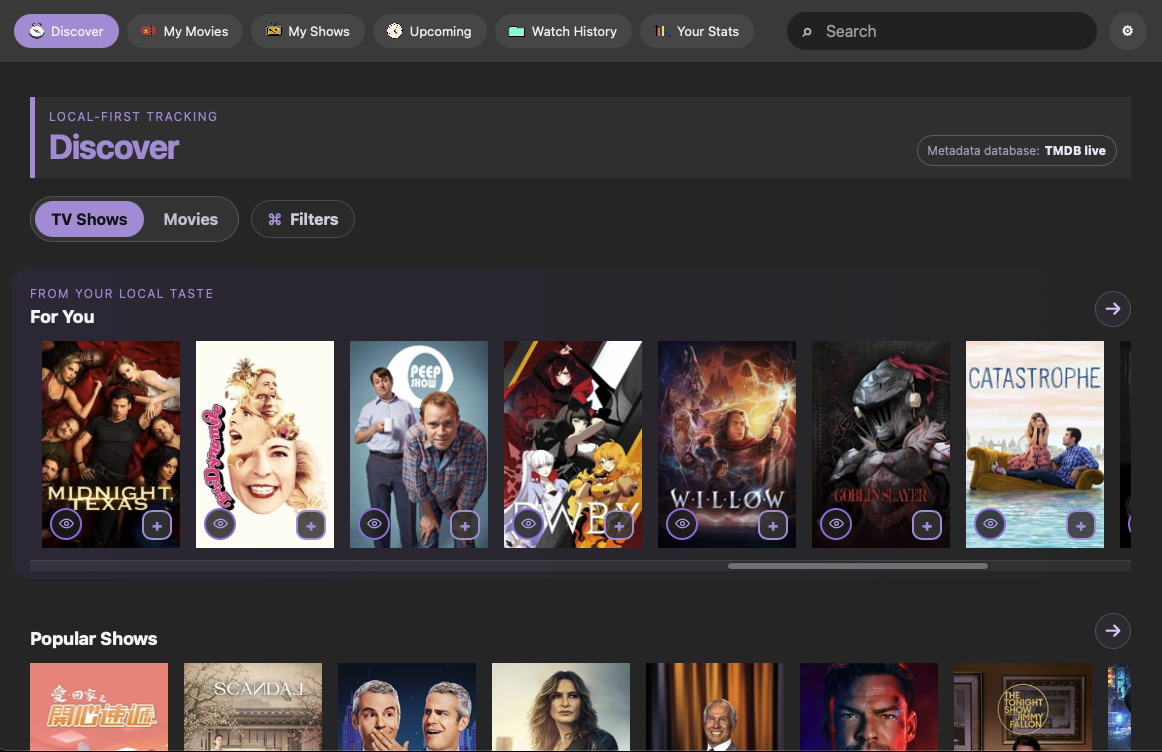The height and width of the screenshot is (752, 1162).
Task: Open the Your Stats tab
Action: pos(697,31)
